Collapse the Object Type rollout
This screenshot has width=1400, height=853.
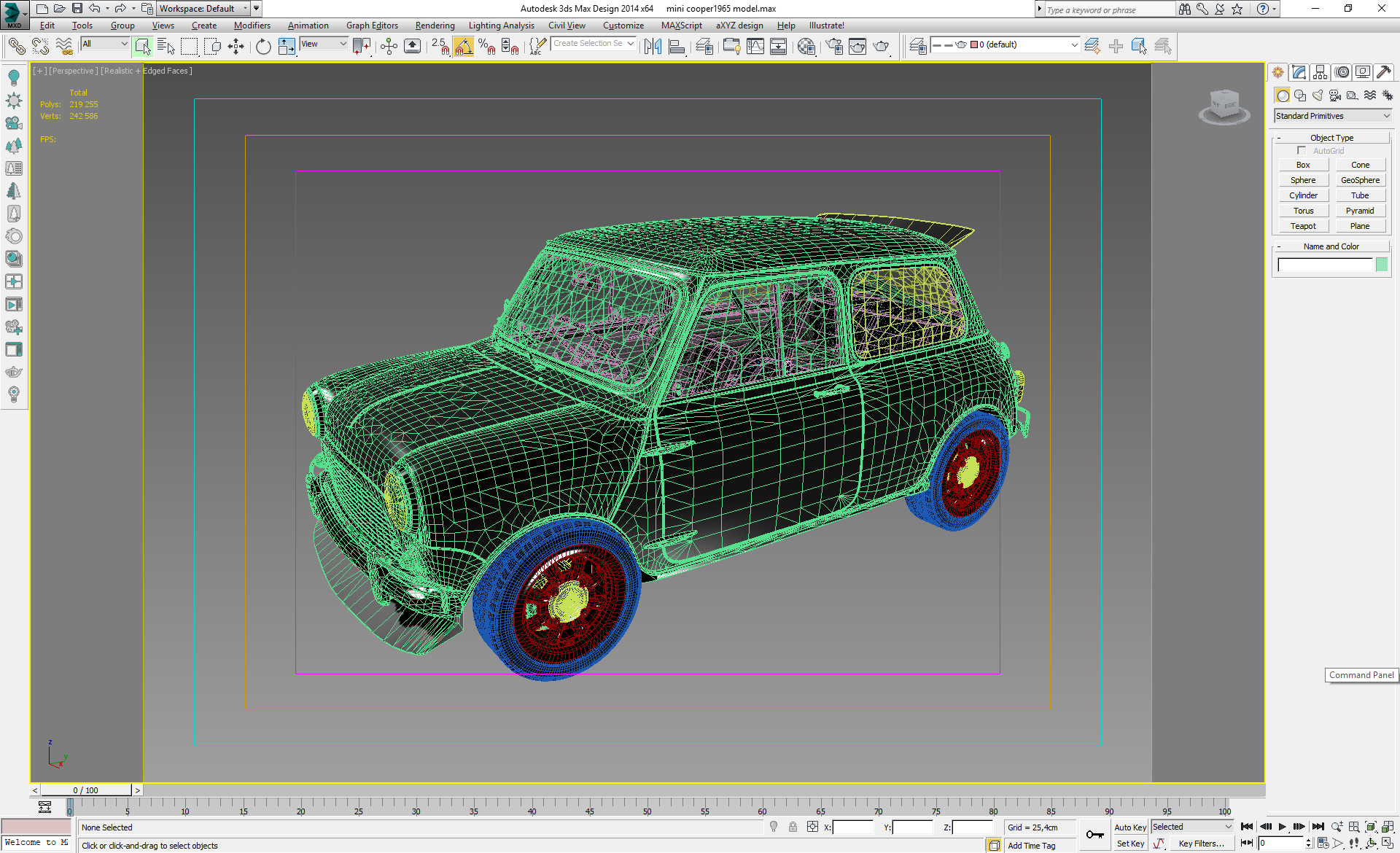(1331, 138)
